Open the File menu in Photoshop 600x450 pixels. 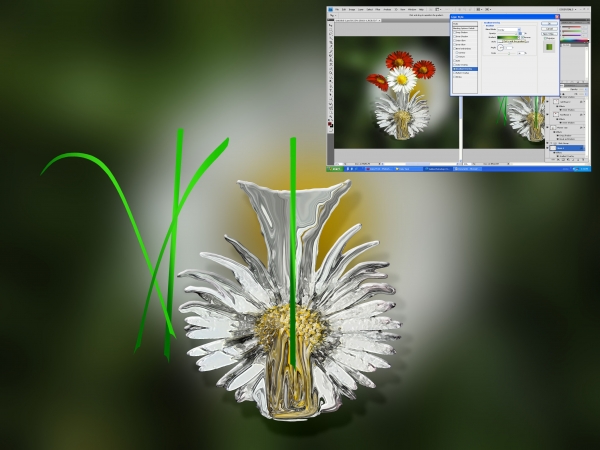pos(337,10)
